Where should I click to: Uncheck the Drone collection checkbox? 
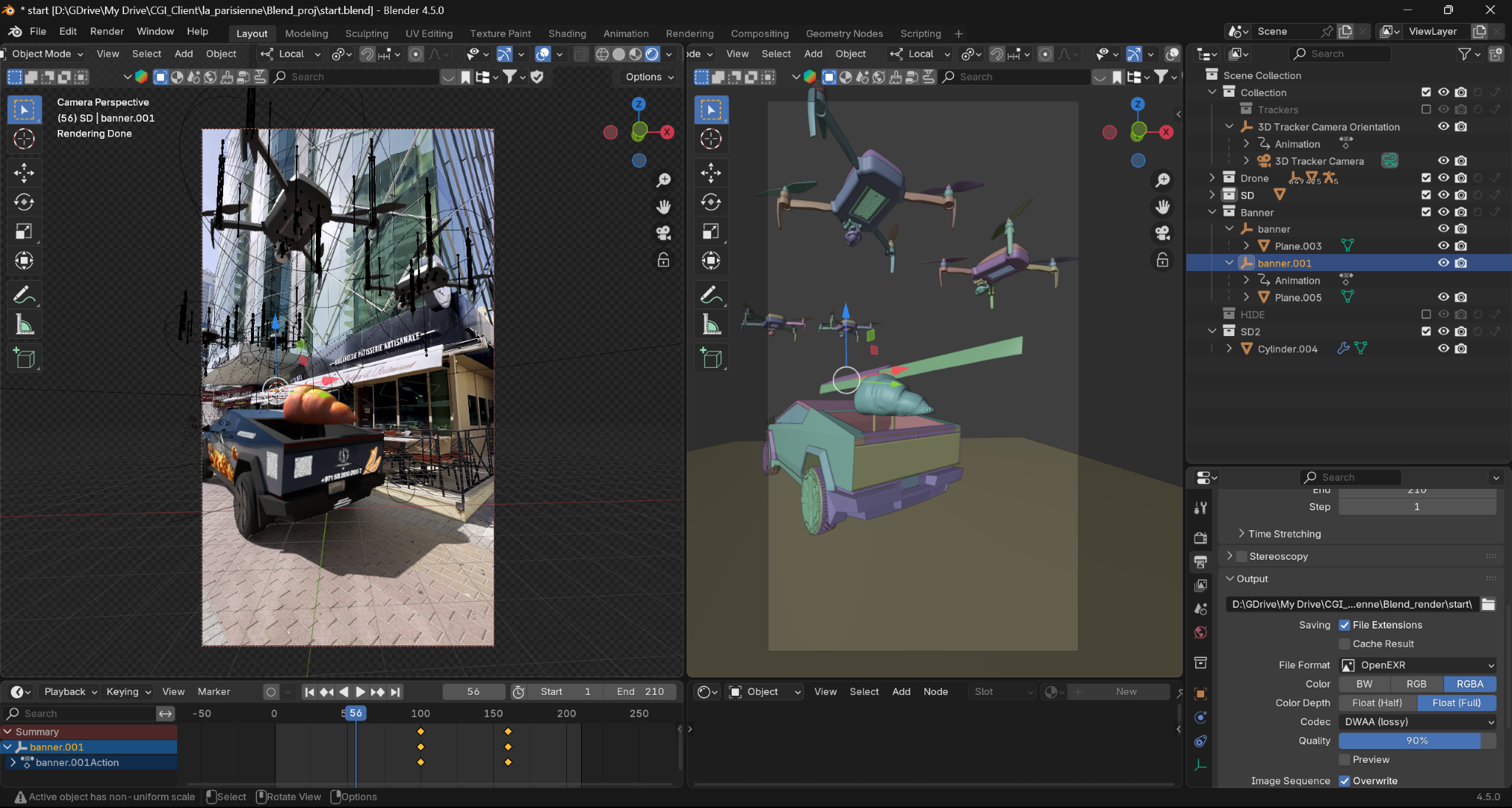pos(1426,178)
